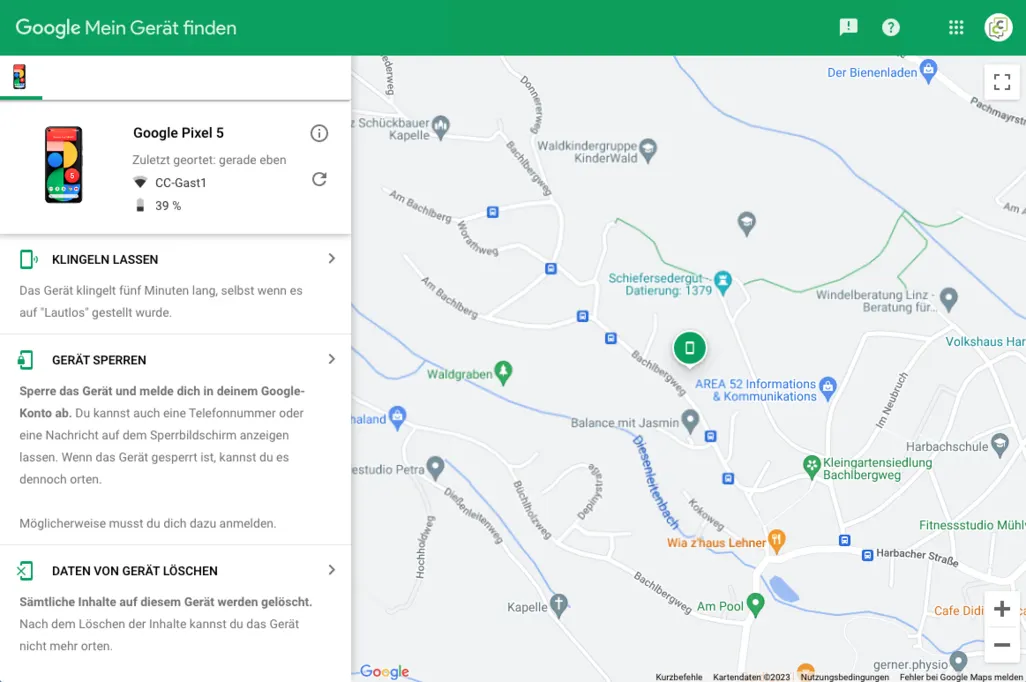Screen dimensions: 1026x682
Task: Click Wia z'haus Lehner restaurant pin
Action: [776, 541]
